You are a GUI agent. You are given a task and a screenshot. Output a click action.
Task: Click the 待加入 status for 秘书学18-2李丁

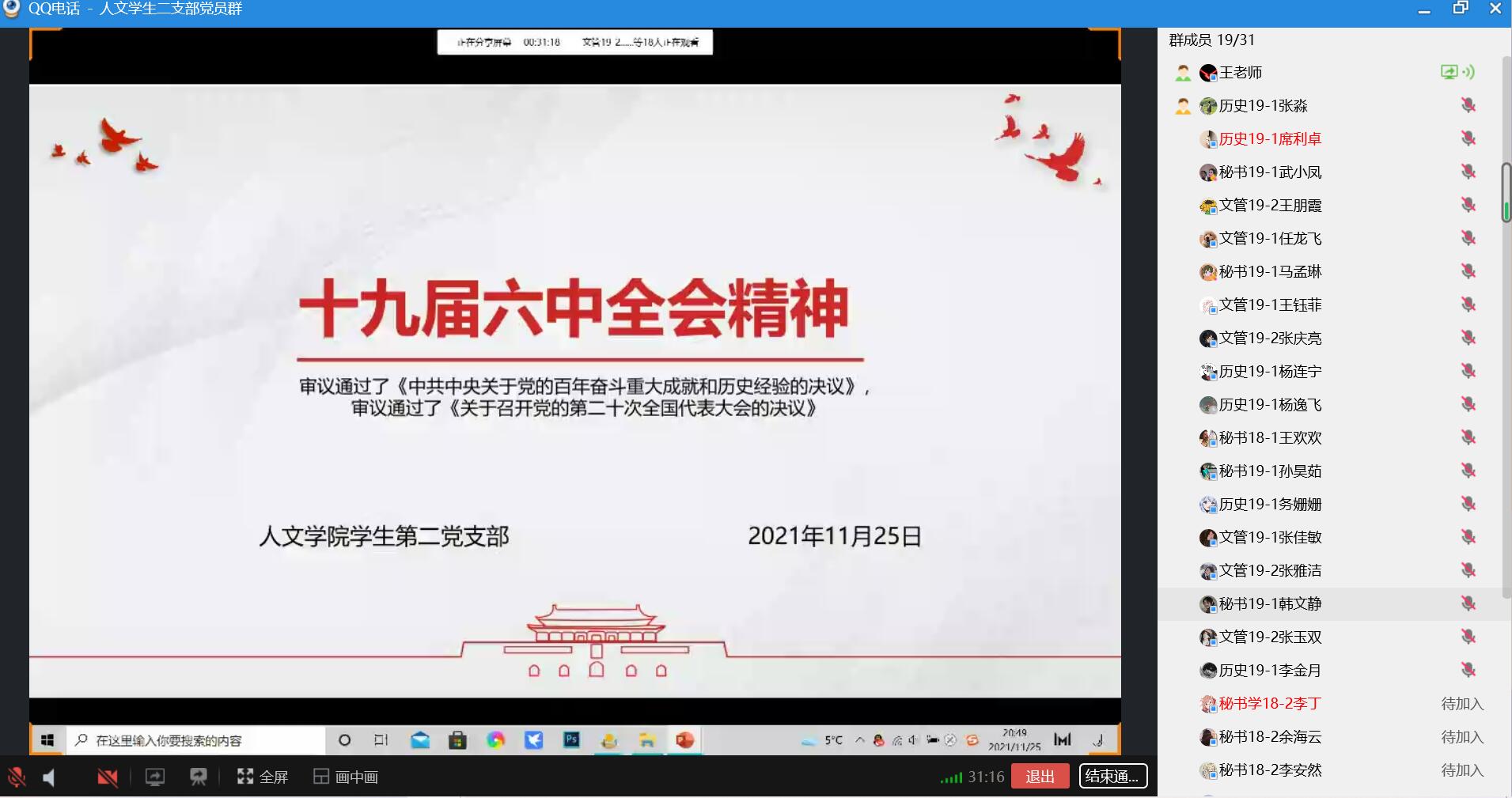tap(1461, 704)
